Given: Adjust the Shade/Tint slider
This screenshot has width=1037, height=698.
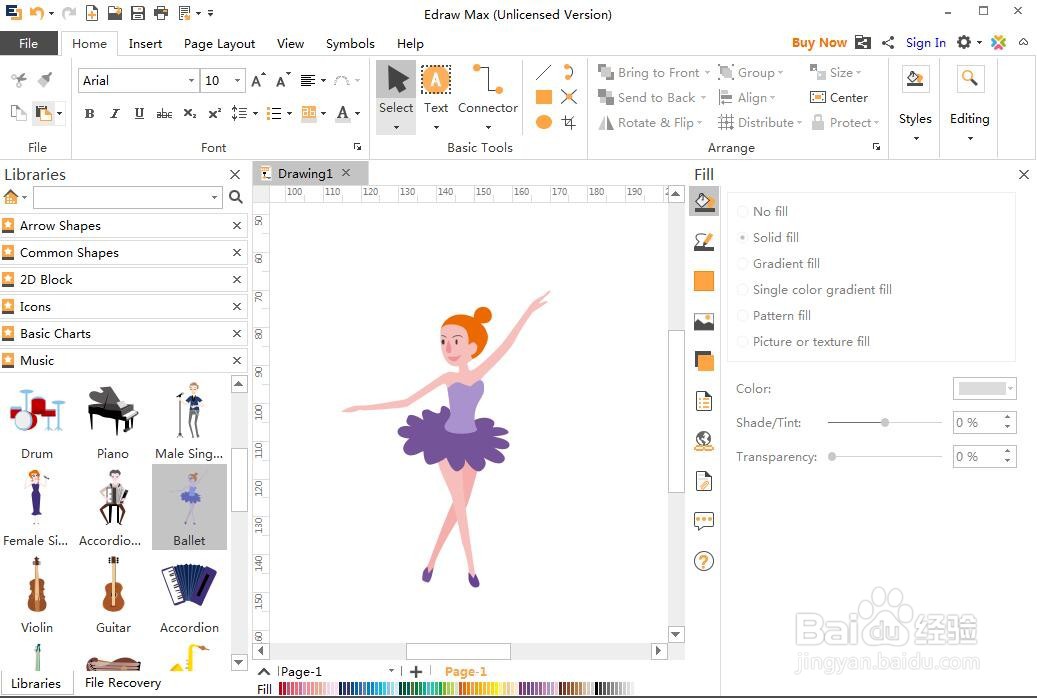Looking at the screenshot, I should pos(885,422).
